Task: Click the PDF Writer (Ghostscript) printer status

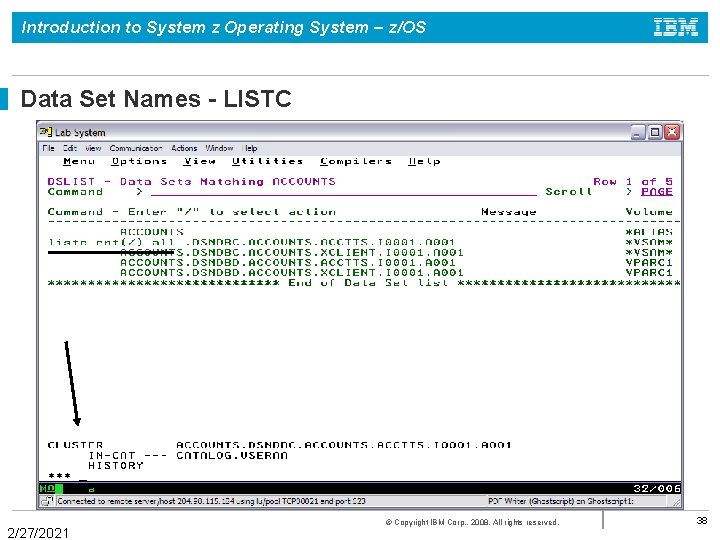Action: [x=561, y=501]
